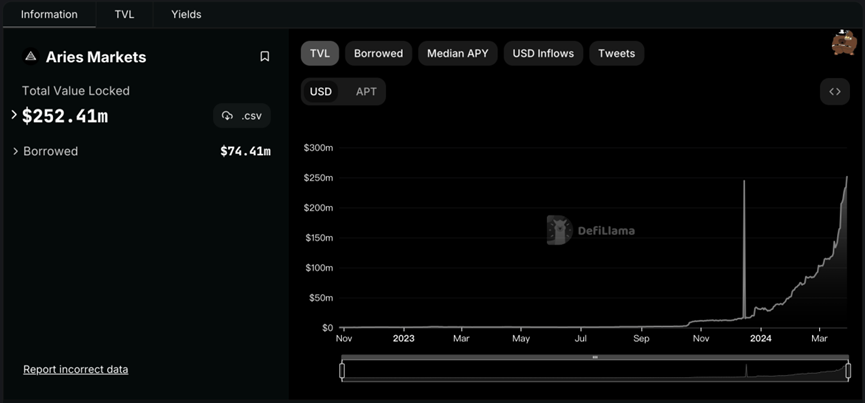Download the .csv data file

[242, 116]
